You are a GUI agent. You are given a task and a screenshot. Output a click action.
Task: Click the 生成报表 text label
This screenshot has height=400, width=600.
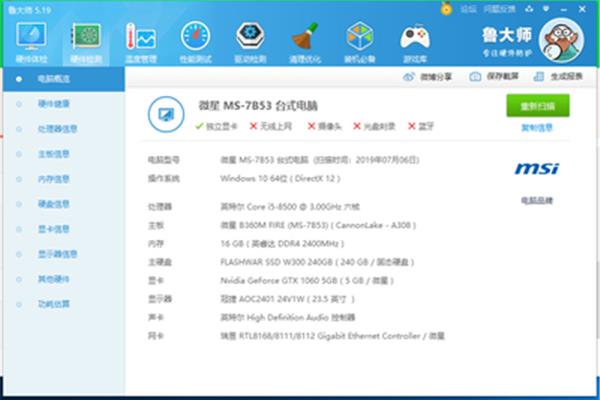coord(566,77)
